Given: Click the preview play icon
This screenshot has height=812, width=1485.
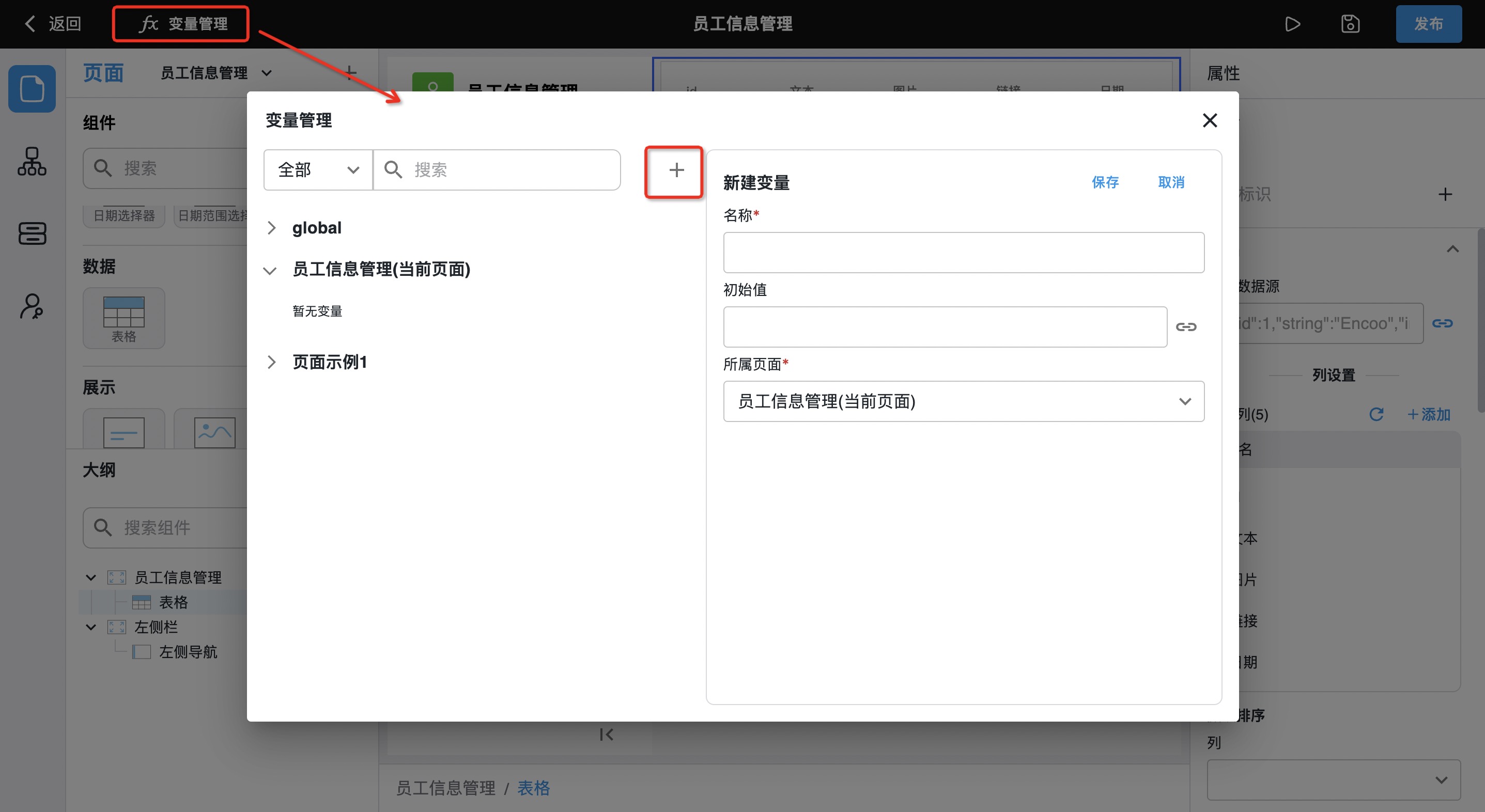Looking at the screenshot, I should 1292,24.
